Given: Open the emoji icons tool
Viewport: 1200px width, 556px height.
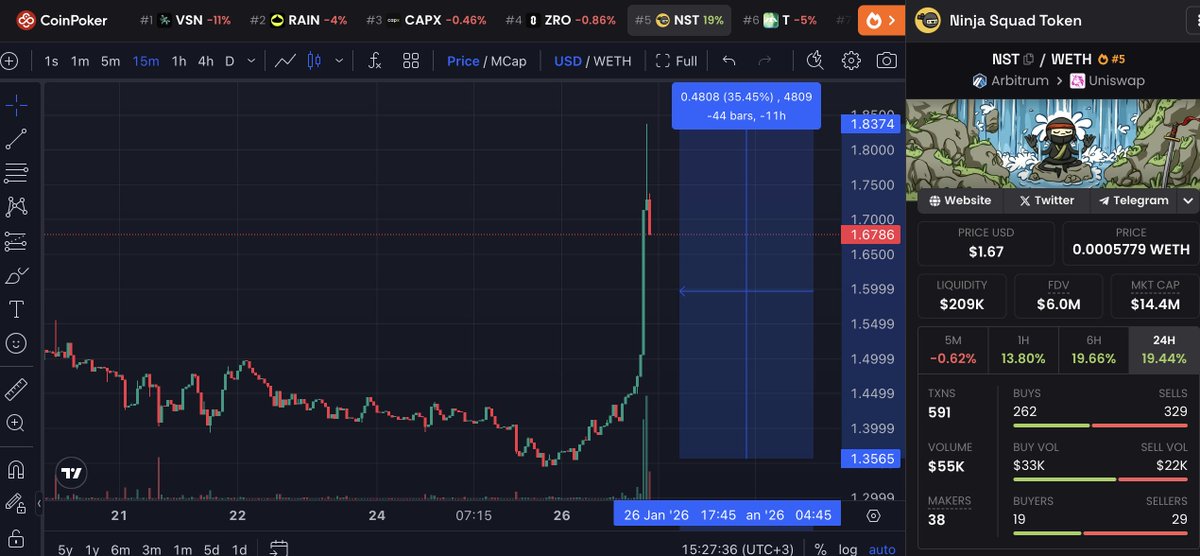Looking at the screenshot, I should coord(16,343).
